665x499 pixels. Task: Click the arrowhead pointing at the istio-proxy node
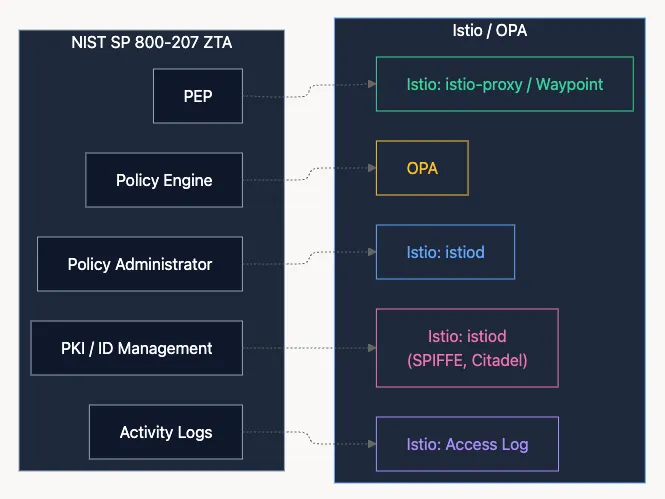[x=371, y=84]
